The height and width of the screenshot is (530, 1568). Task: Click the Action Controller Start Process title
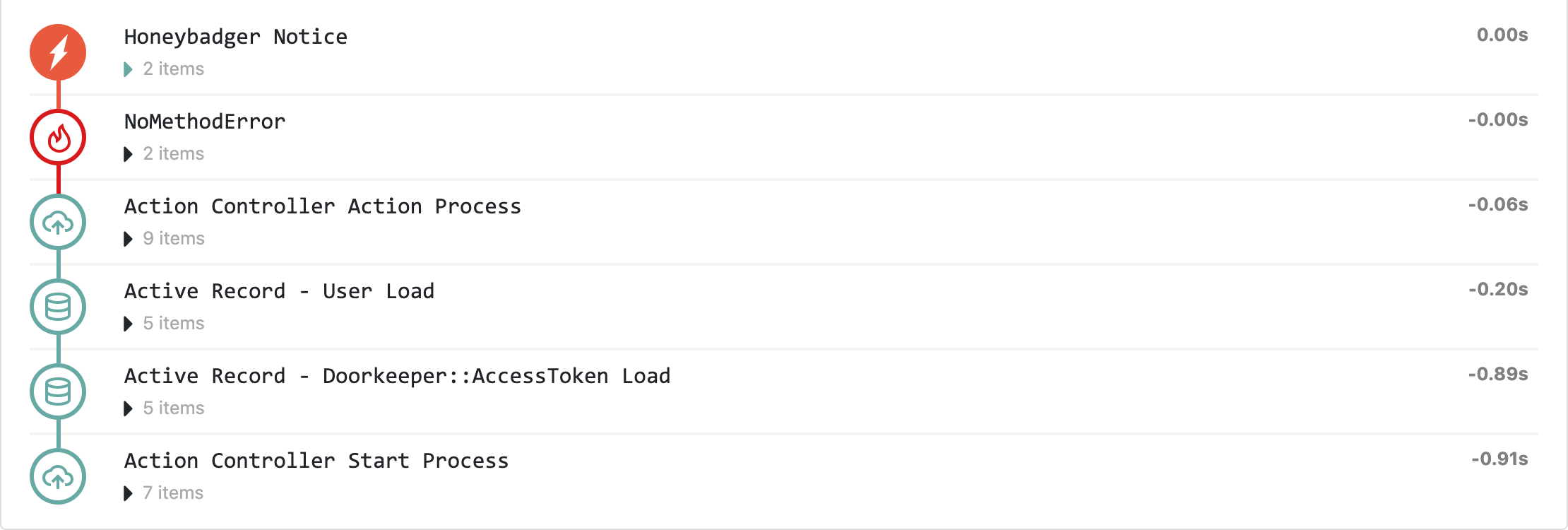(316, 461)
